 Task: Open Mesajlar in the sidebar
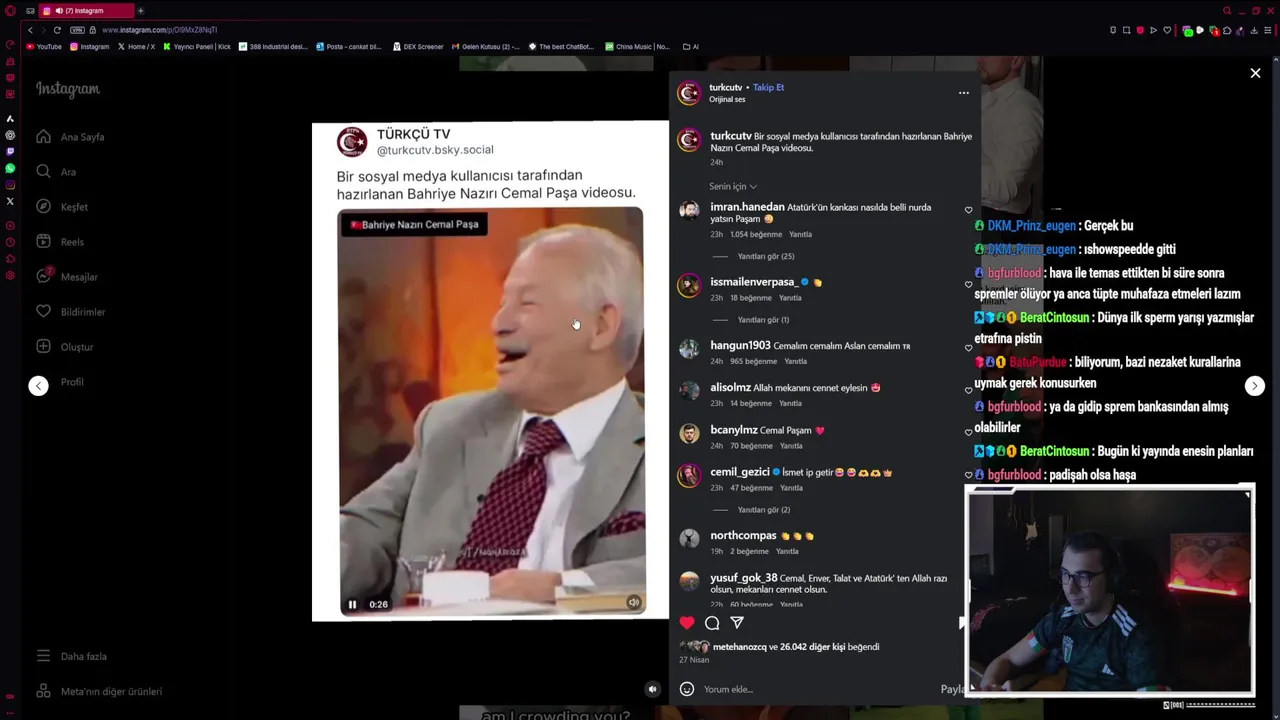[x=79, y=277]
